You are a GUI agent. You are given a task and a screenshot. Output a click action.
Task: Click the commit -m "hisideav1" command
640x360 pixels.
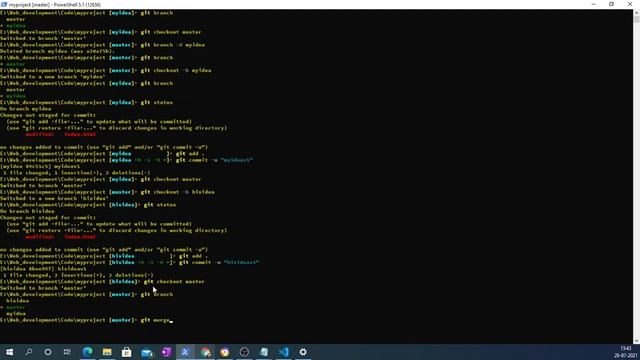coord(219,262)
